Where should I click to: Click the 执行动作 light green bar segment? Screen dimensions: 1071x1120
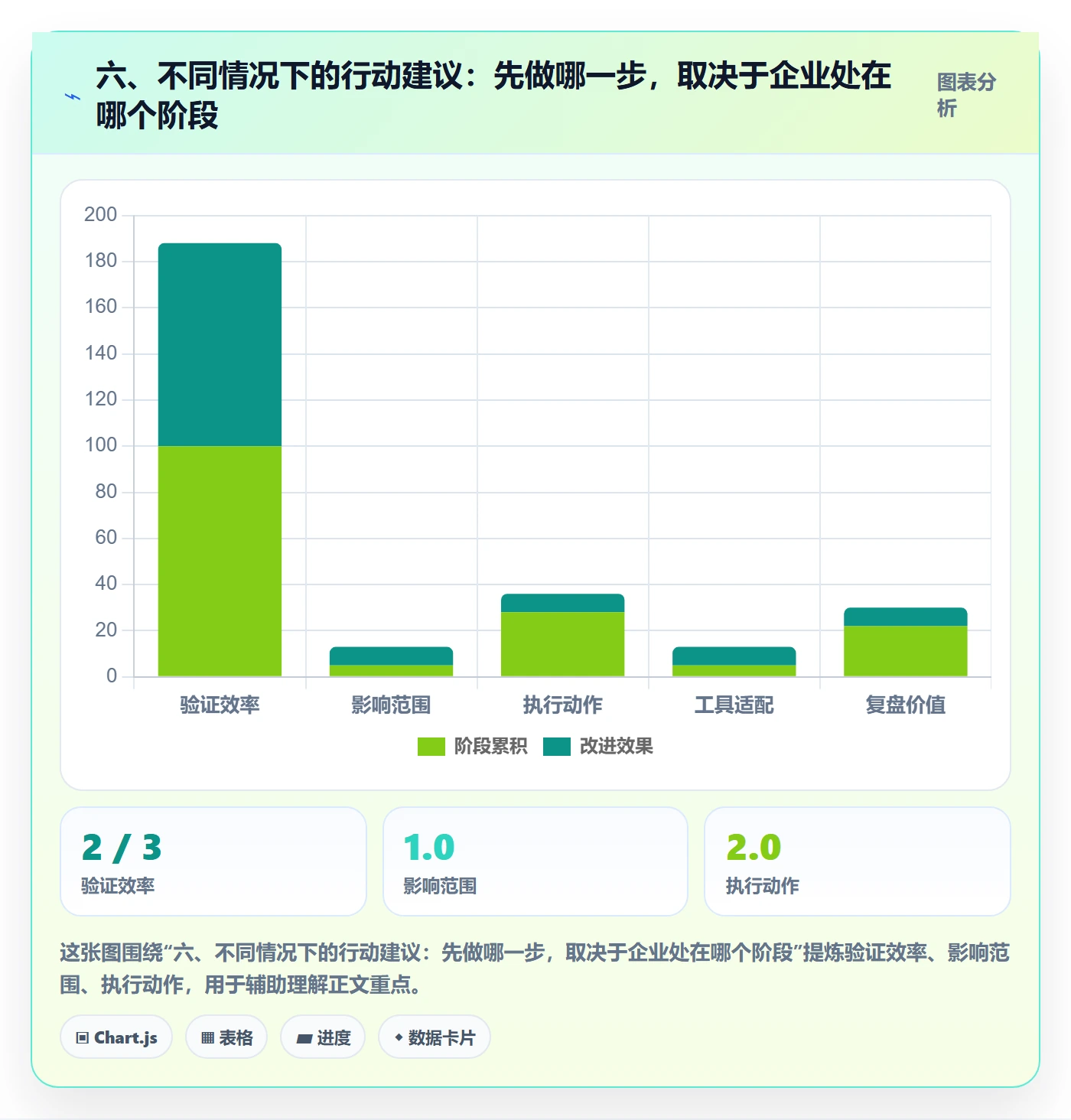[x=562, y=644]
